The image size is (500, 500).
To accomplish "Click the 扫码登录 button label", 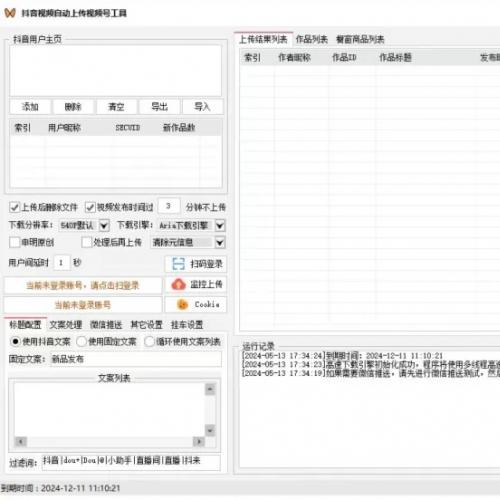I will (206, 264).
